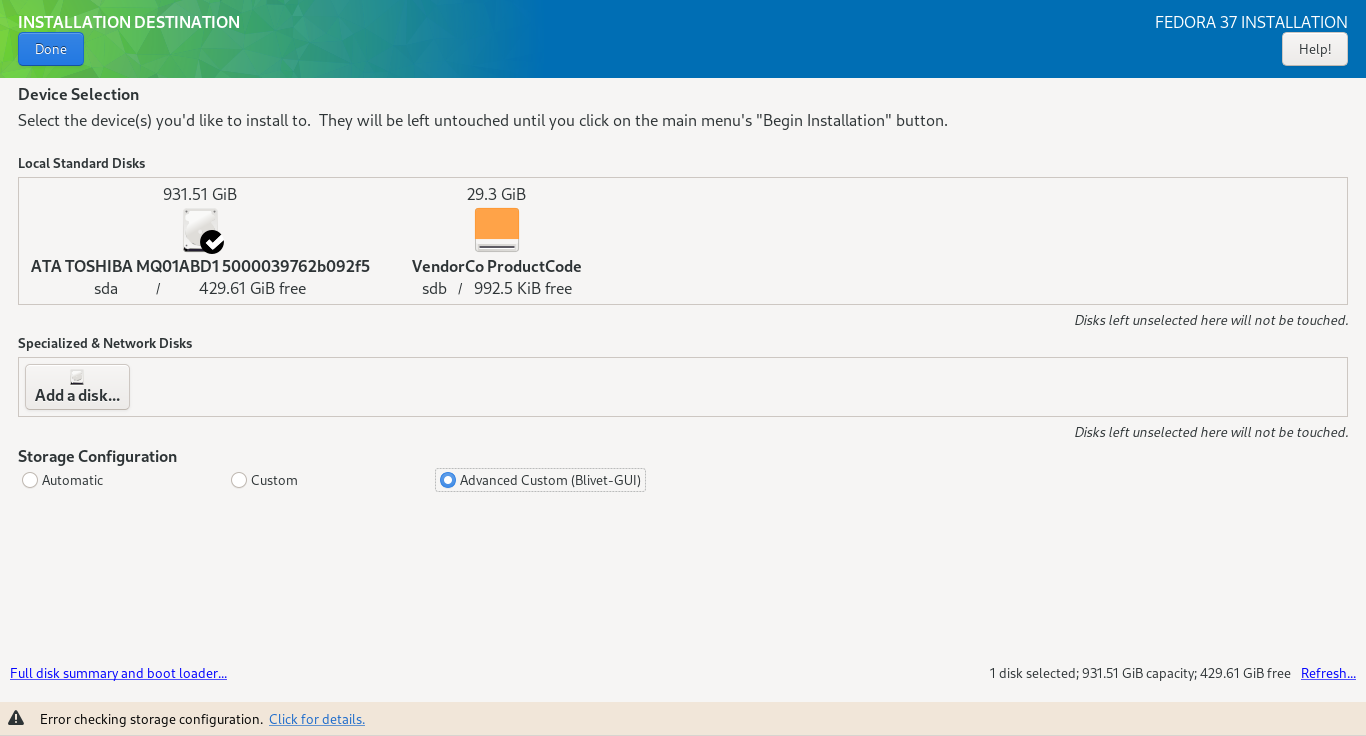Click the 29.3 GiB size label

coord(496,194)
